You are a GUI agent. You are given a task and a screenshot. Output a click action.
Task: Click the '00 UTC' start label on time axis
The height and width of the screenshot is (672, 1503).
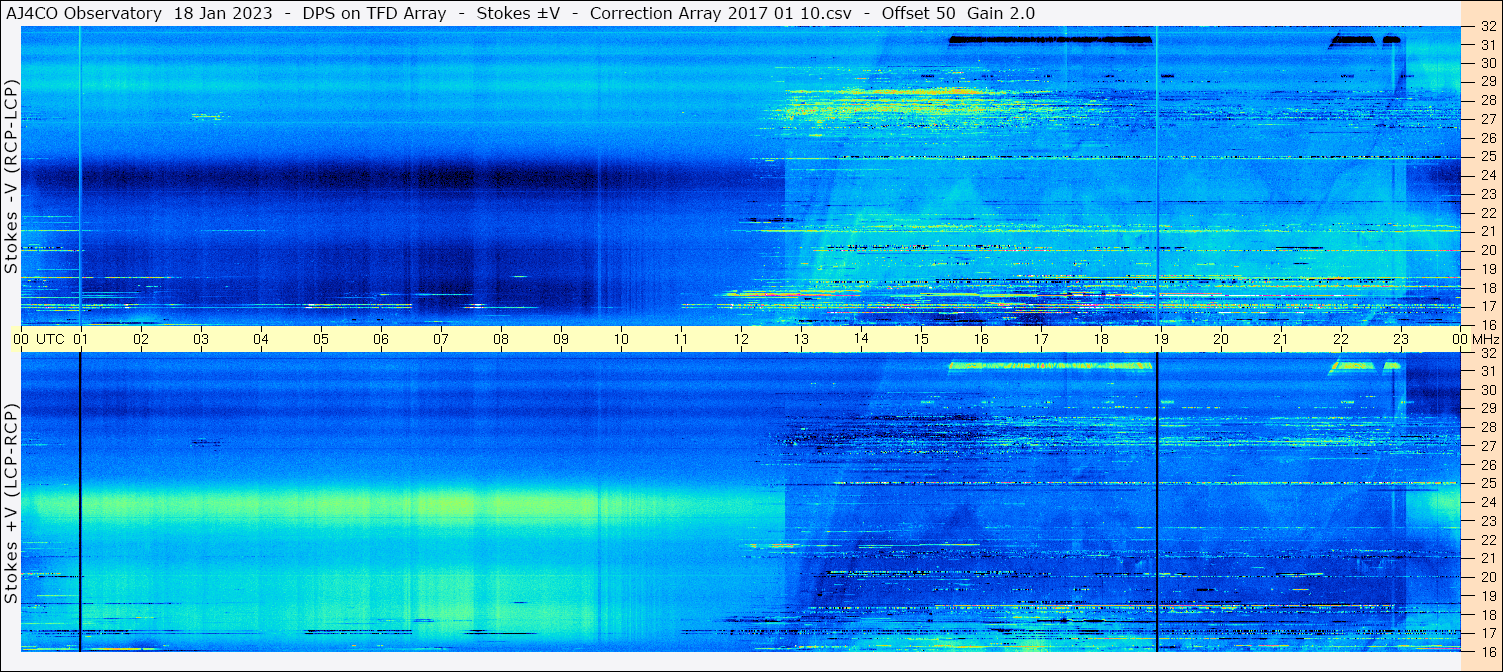pyautogui.click(x=39, y=340)
